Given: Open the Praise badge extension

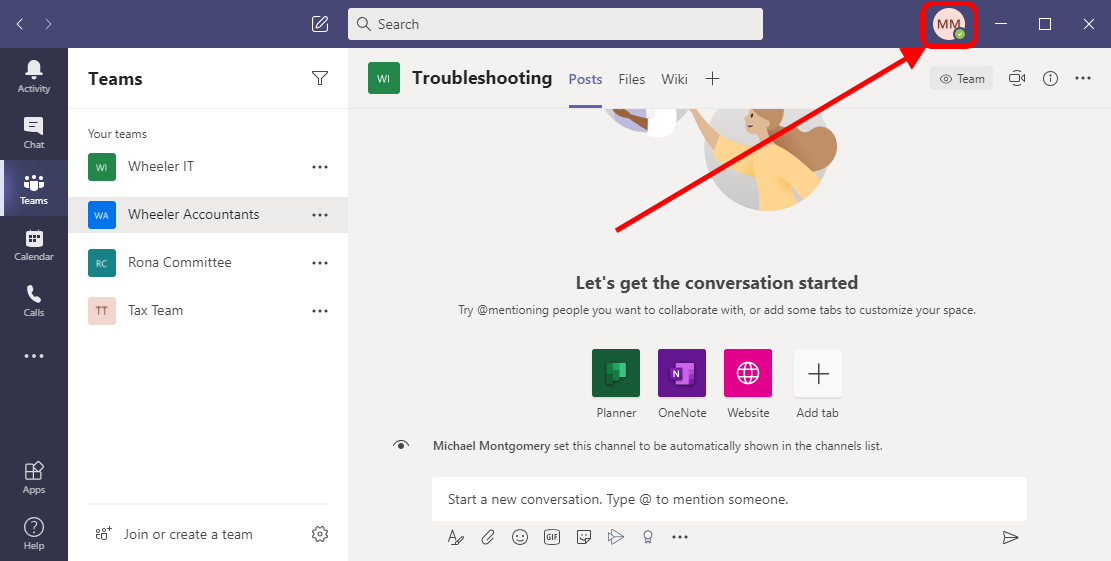Looking at the screenshot, I should coord(648,538).
